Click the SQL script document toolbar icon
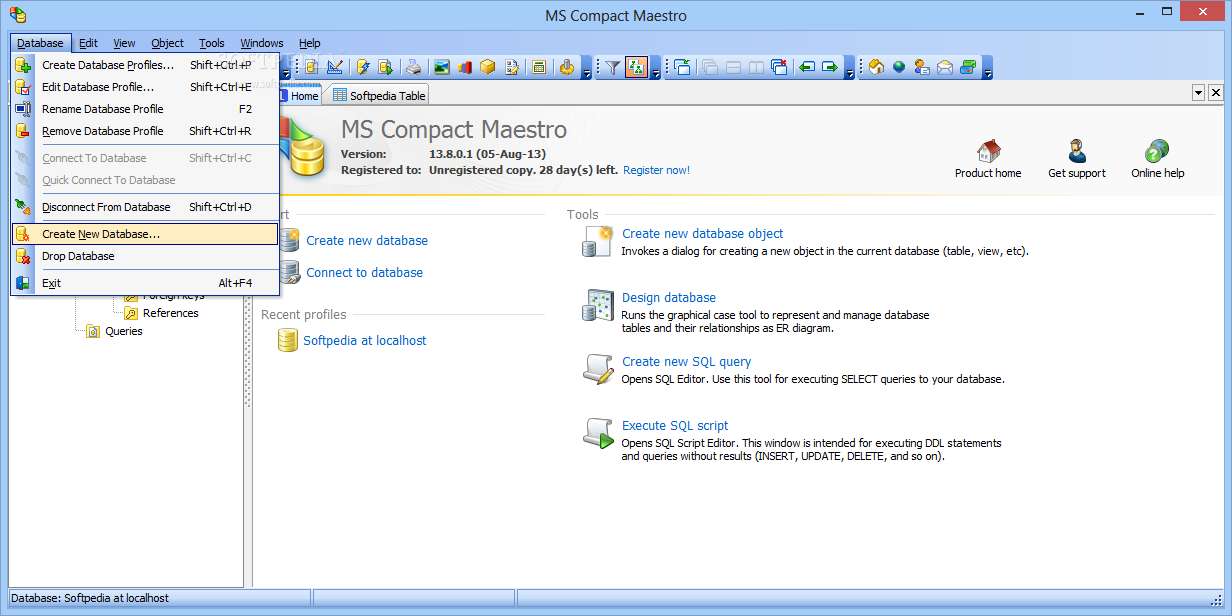Viewport: 1232px width, 616px height. [385, 67]
